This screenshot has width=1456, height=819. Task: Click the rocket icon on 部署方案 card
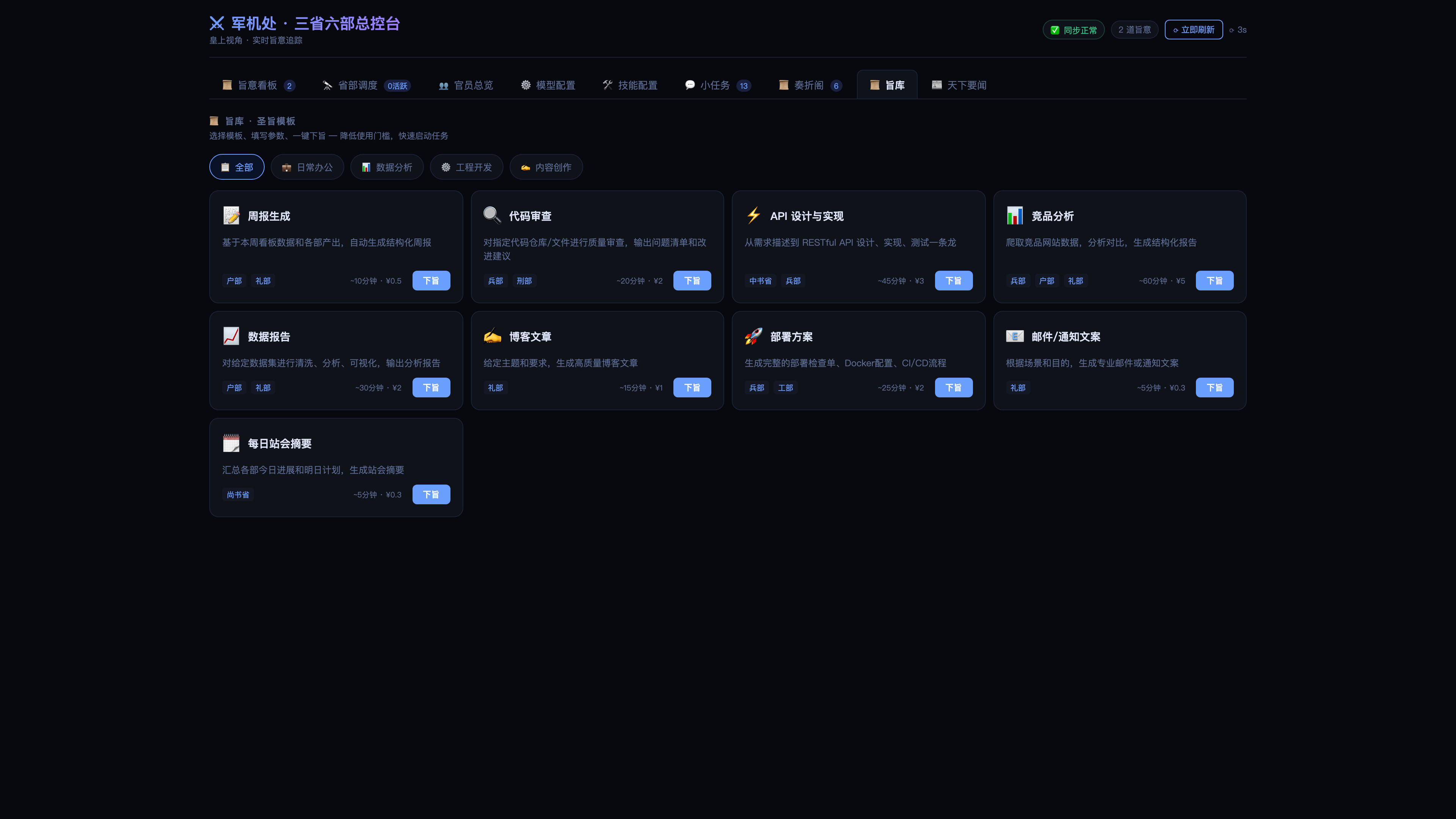[x=753, y=336]
